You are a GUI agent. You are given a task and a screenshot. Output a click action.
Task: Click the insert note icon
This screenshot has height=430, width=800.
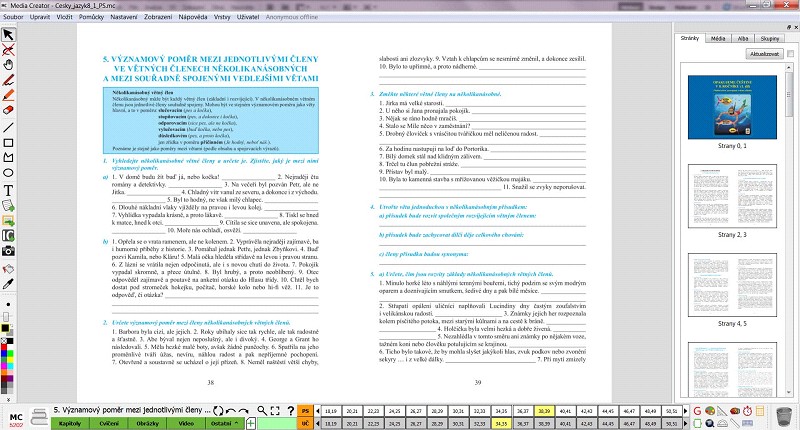point(8,206)
